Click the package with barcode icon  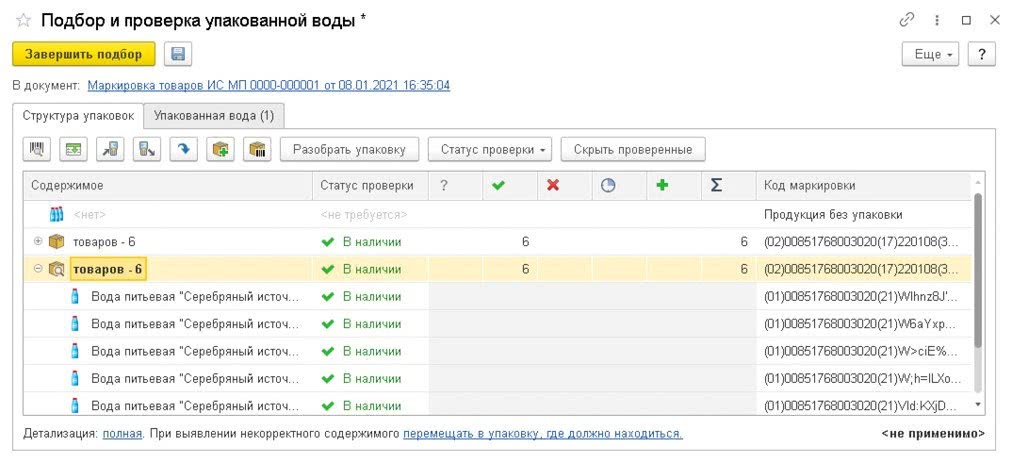(x=257, y=150)
